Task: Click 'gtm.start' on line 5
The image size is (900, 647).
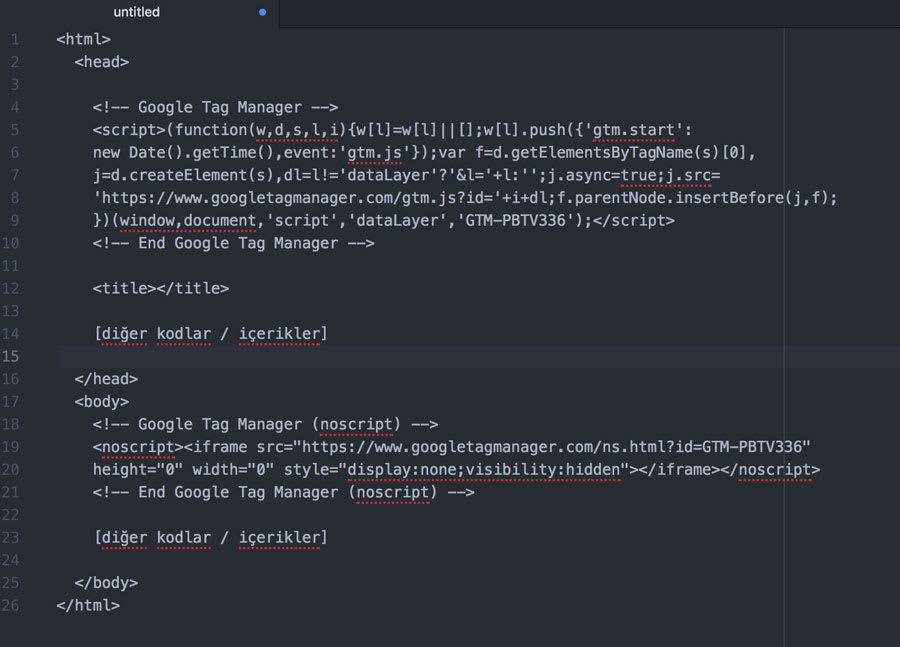Action: coord(634,130)
